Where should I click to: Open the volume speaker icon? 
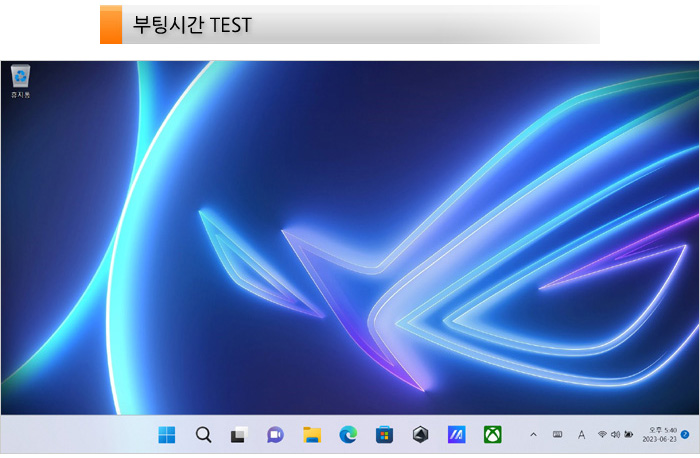615,434
